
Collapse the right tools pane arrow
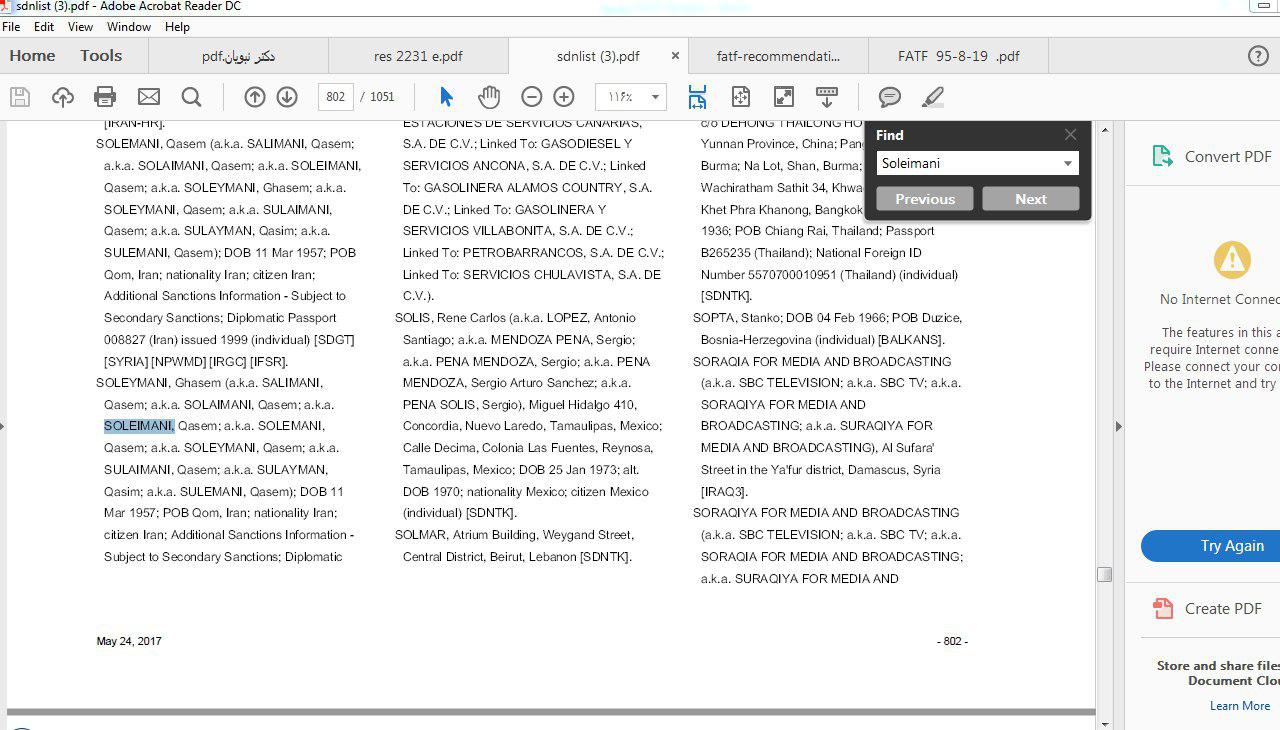pyautogui.click(x=1118, y=426)
